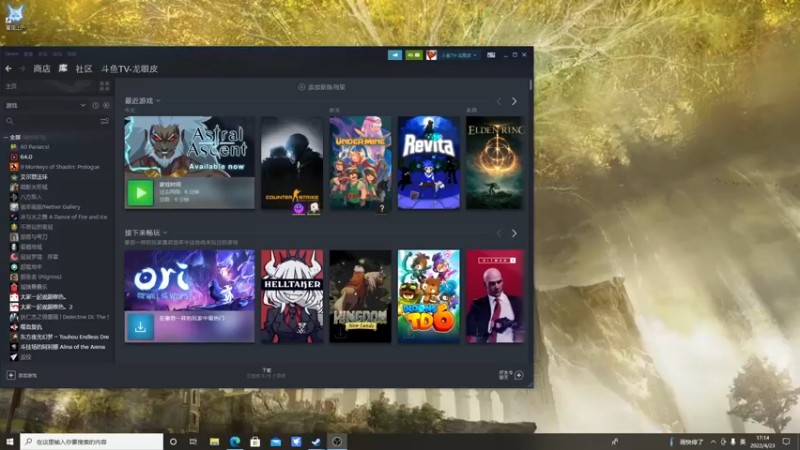Show next page of play-next shelf
The width and height of the screenshot is (800, 450).
pyautogui.click(x=514, y=233)
